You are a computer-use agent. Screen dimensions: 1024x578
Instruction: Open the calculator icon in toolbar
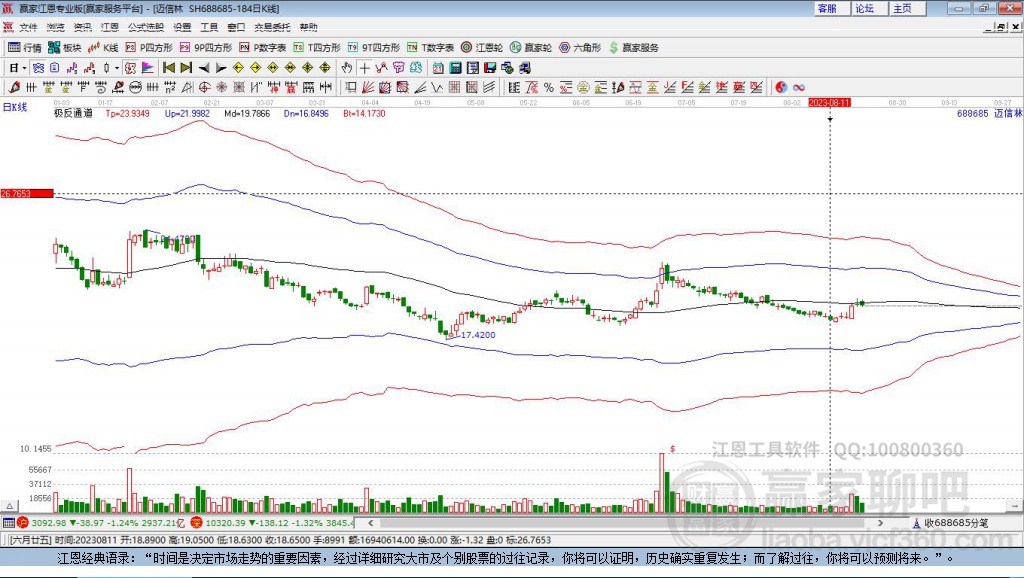pos(455,68)
